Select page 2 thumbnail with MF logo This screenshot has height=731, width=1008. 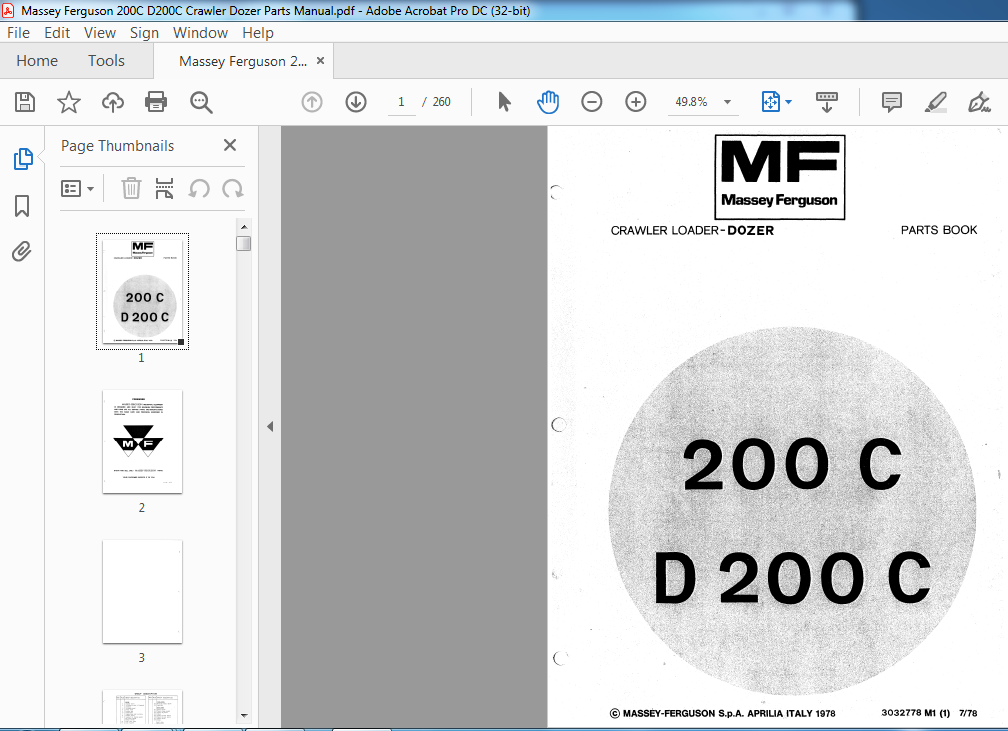(142, 442)
